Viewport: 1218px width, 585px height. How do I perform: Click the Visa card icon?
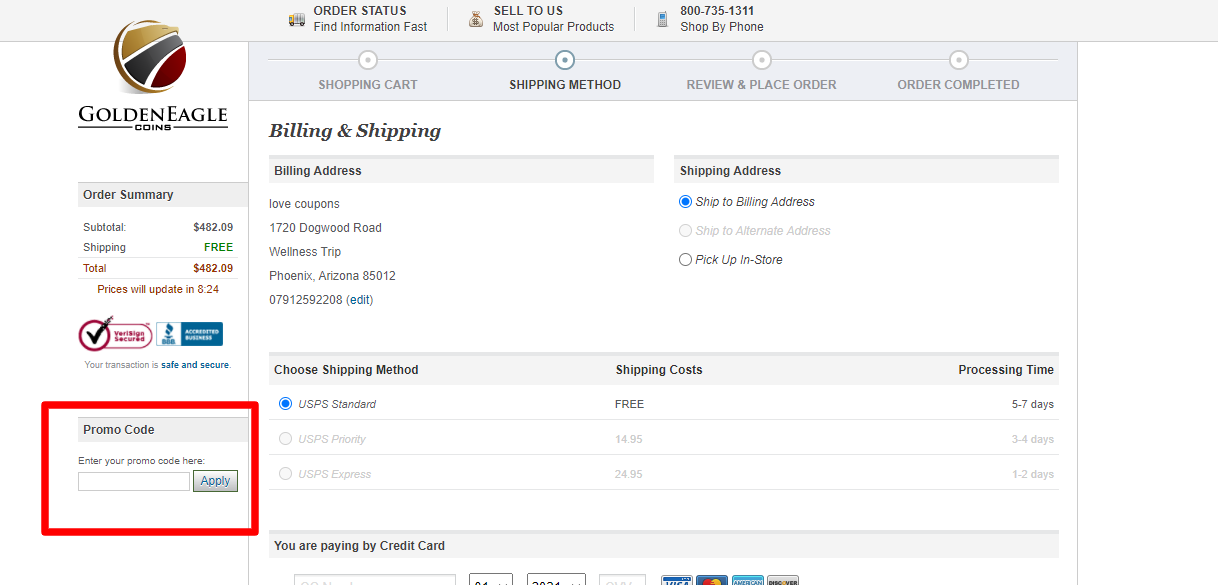[677, 581]
